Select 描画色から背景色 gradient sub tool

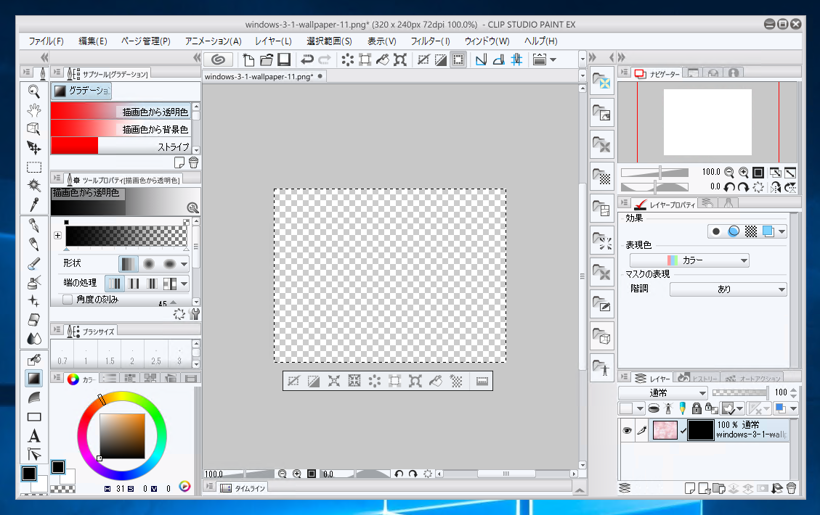[121, 129]
